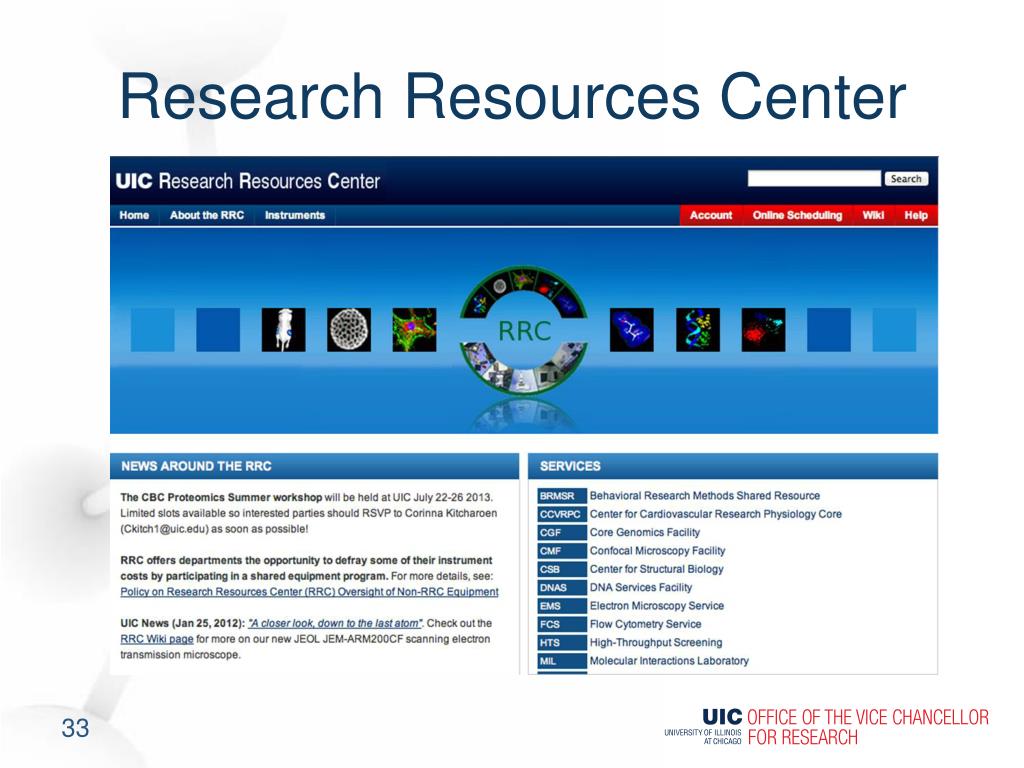Image resolution: width=1024 pixels, height=768 pixels.
Task: Click the search input field
Action: tap(814, 178)
